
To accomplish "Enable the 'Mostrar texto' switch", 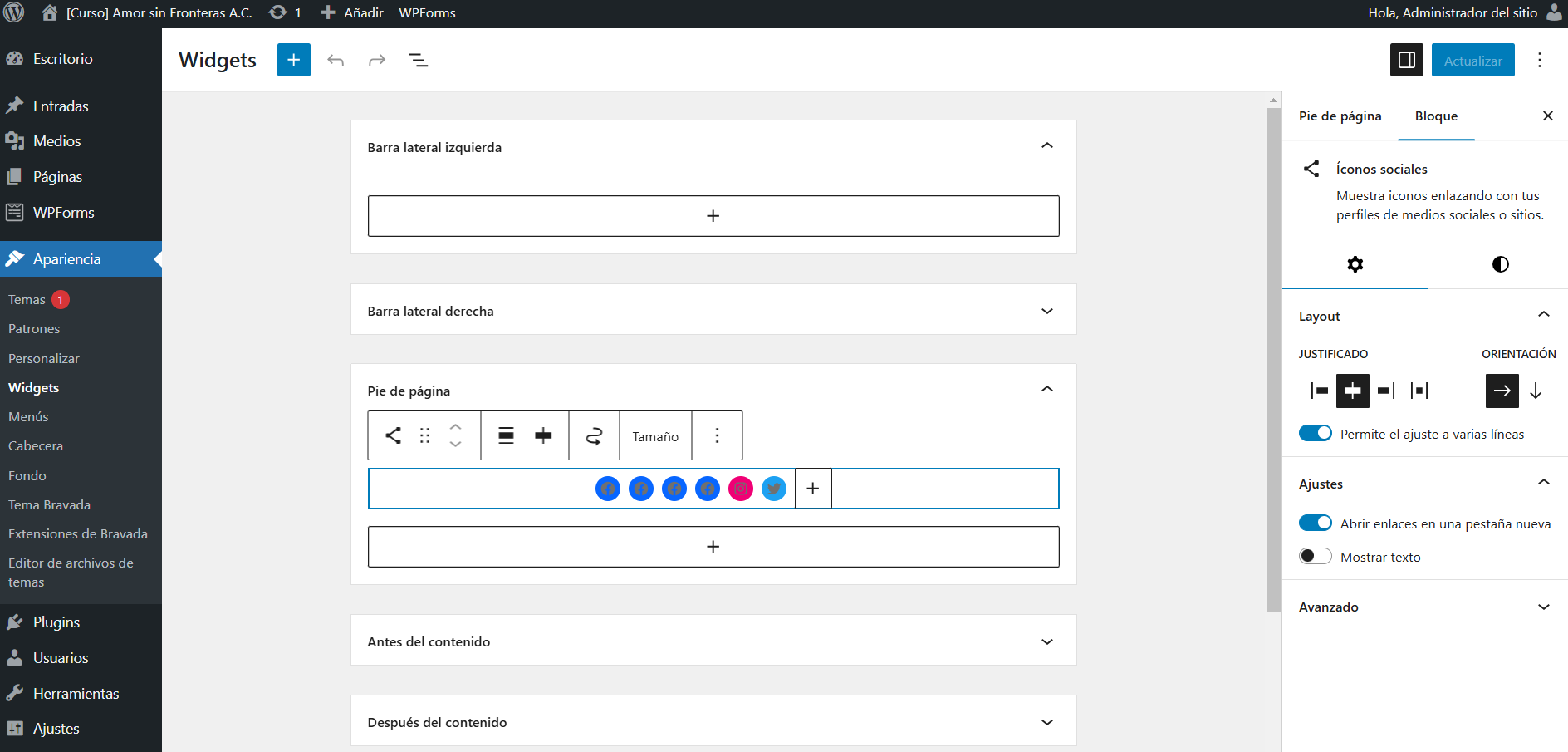I will 1315,556.
